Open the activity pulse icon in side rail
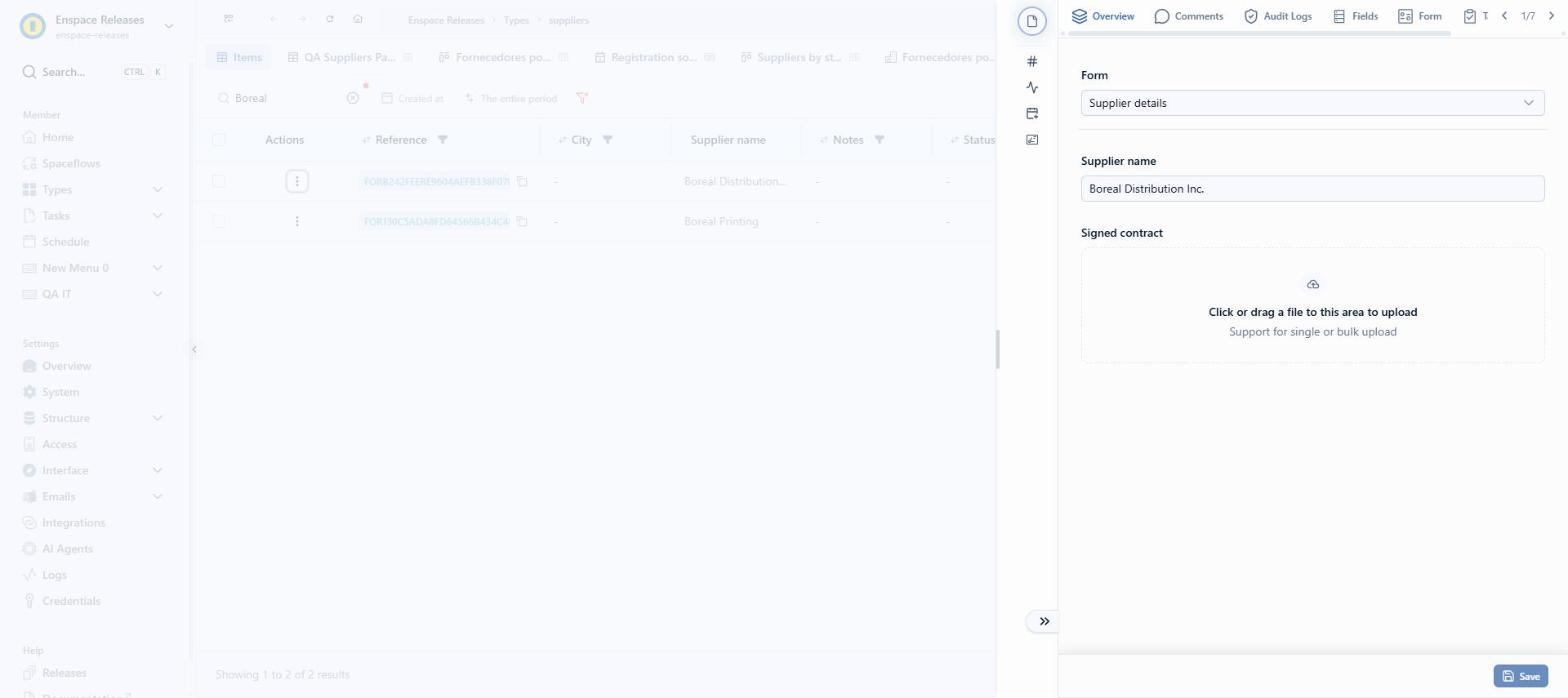Image resolution: width=1568 pixels, height=698 pixels. coord(1032,88)
